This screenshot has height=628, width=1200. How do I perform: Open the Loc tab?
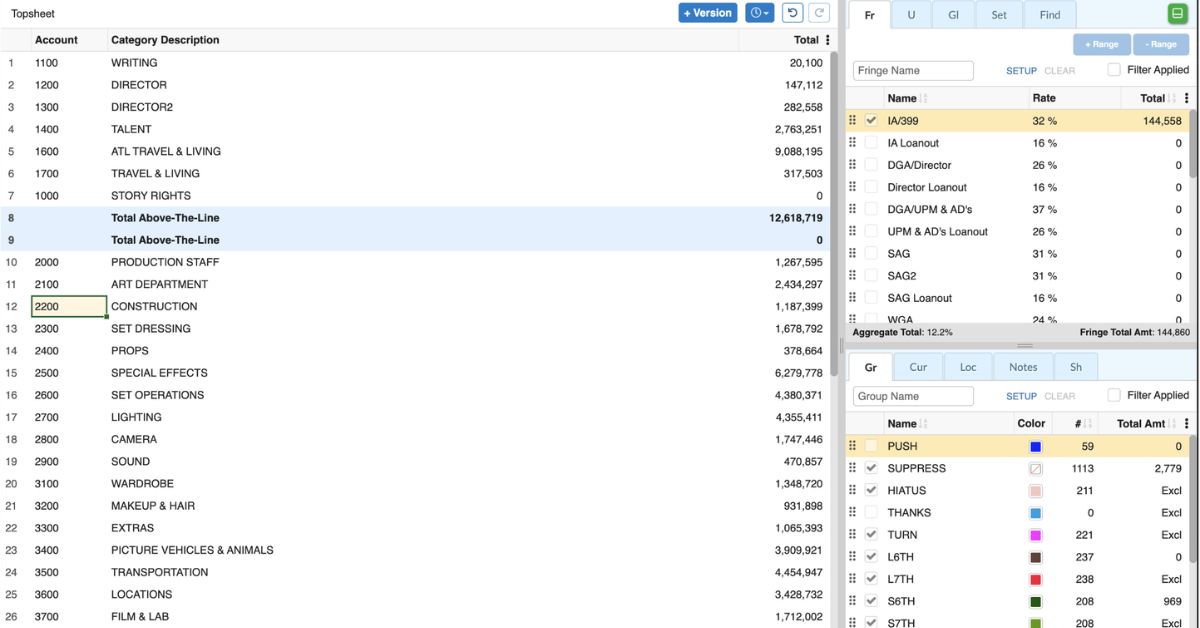coord(968,367)
